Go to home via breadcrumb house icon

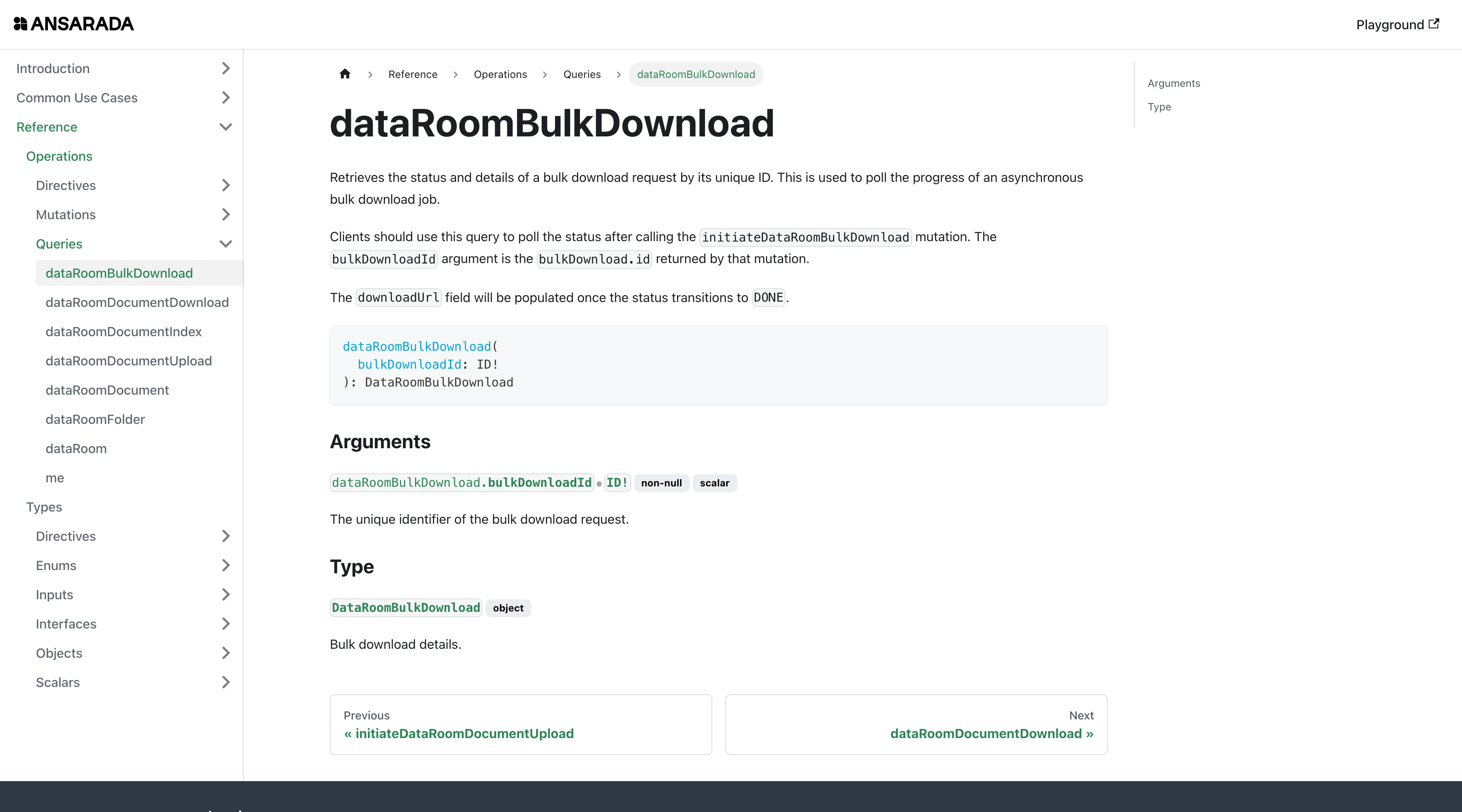[x=344, y=74]
